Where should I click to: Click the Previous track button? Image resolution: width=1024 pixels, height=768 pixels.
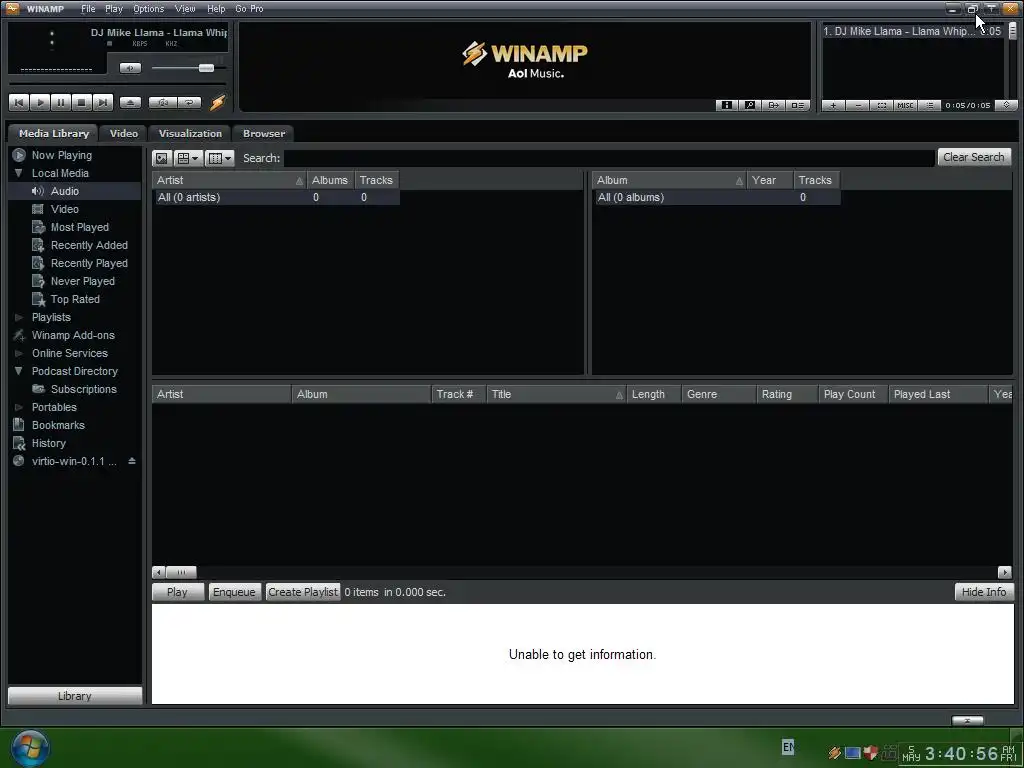[x=19, y=103]
